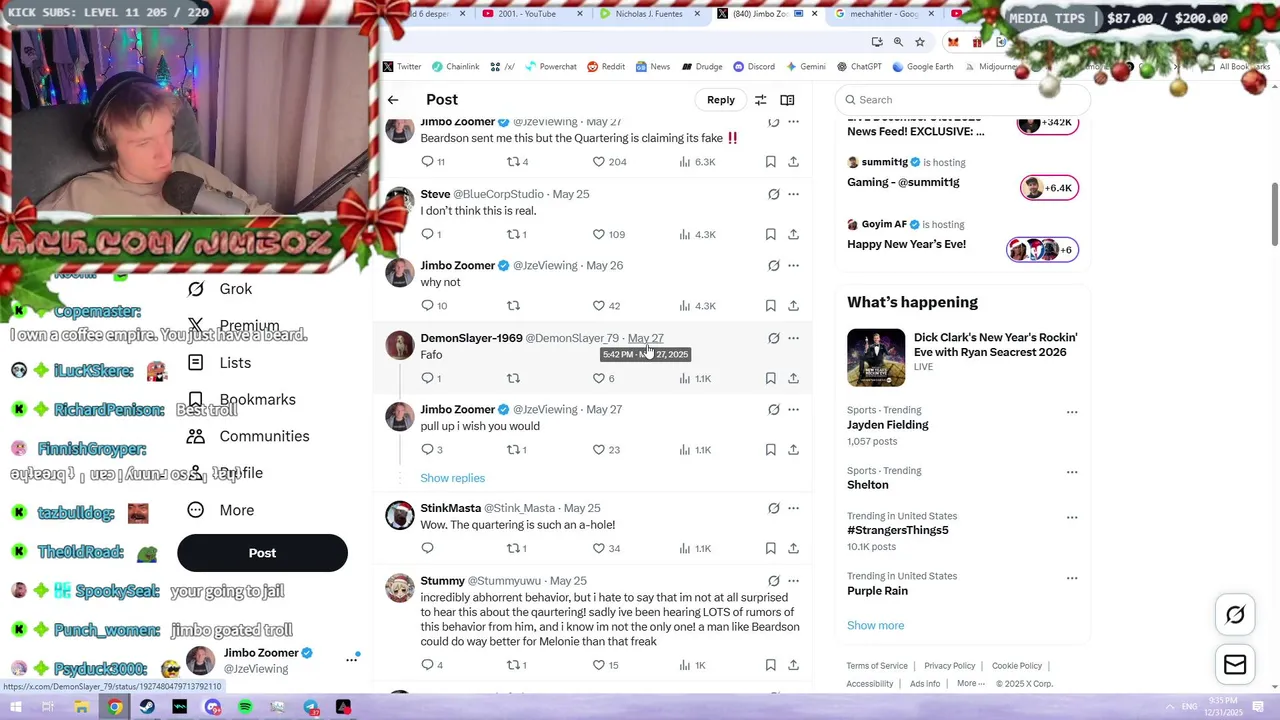Repost Steve's 'I don't think this is real' post
The image size is (1280, 720).
click(516, 234)
